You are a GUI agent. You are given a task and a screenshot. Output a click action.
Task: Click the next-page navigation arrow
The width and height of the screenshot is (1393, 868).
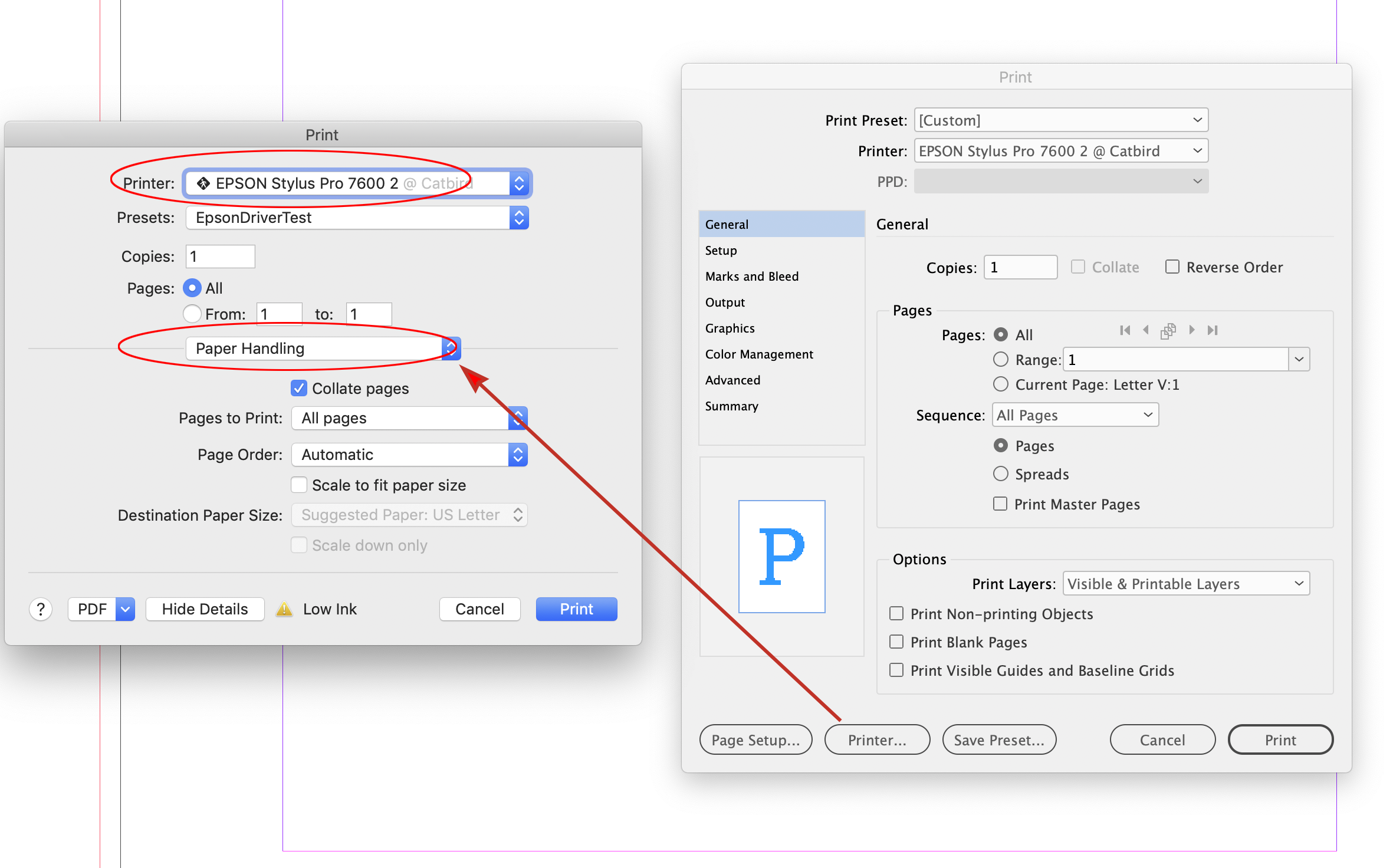[x=1192, y=330]
